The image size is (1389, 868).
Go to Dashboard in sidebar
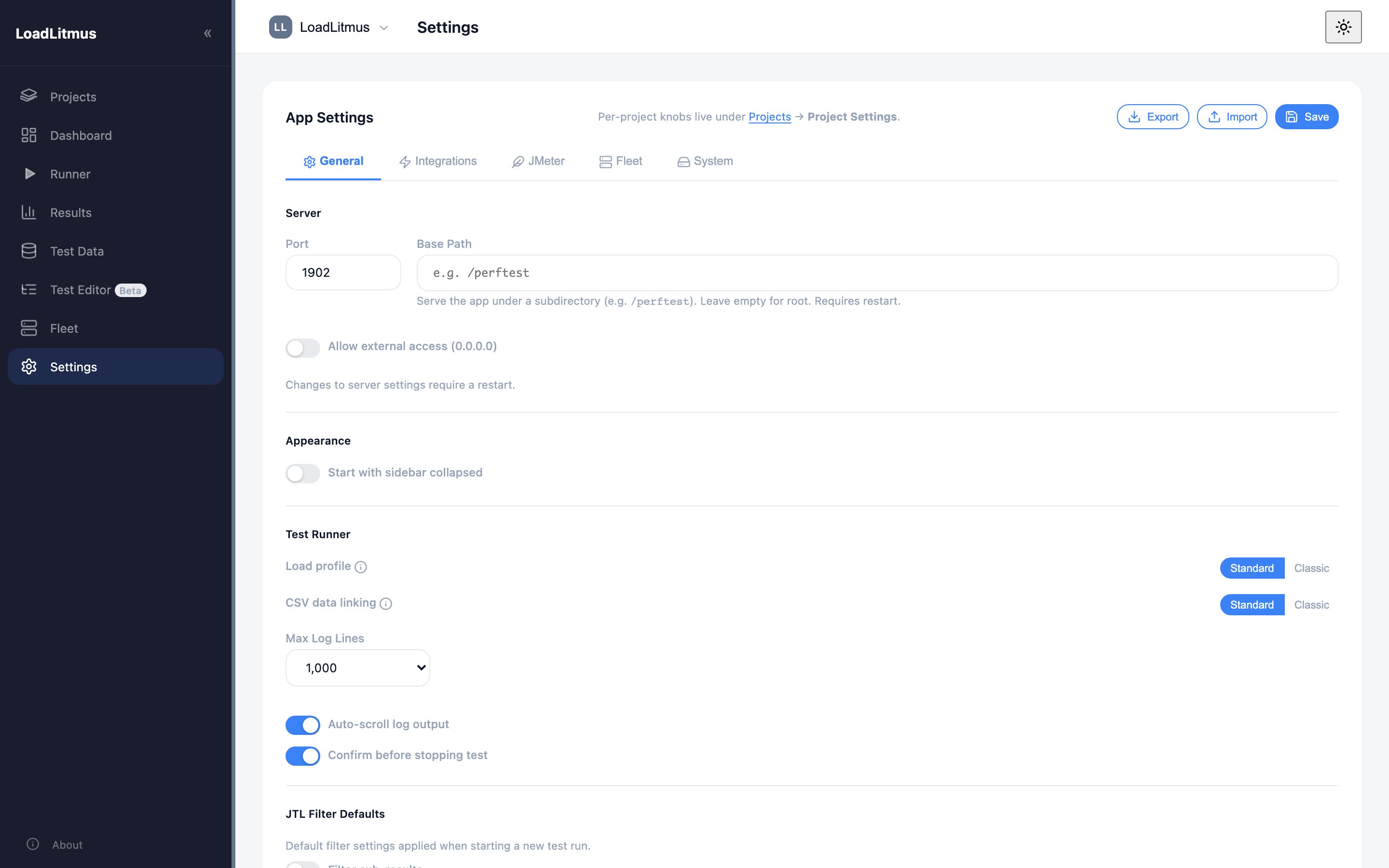click(115, 135)
